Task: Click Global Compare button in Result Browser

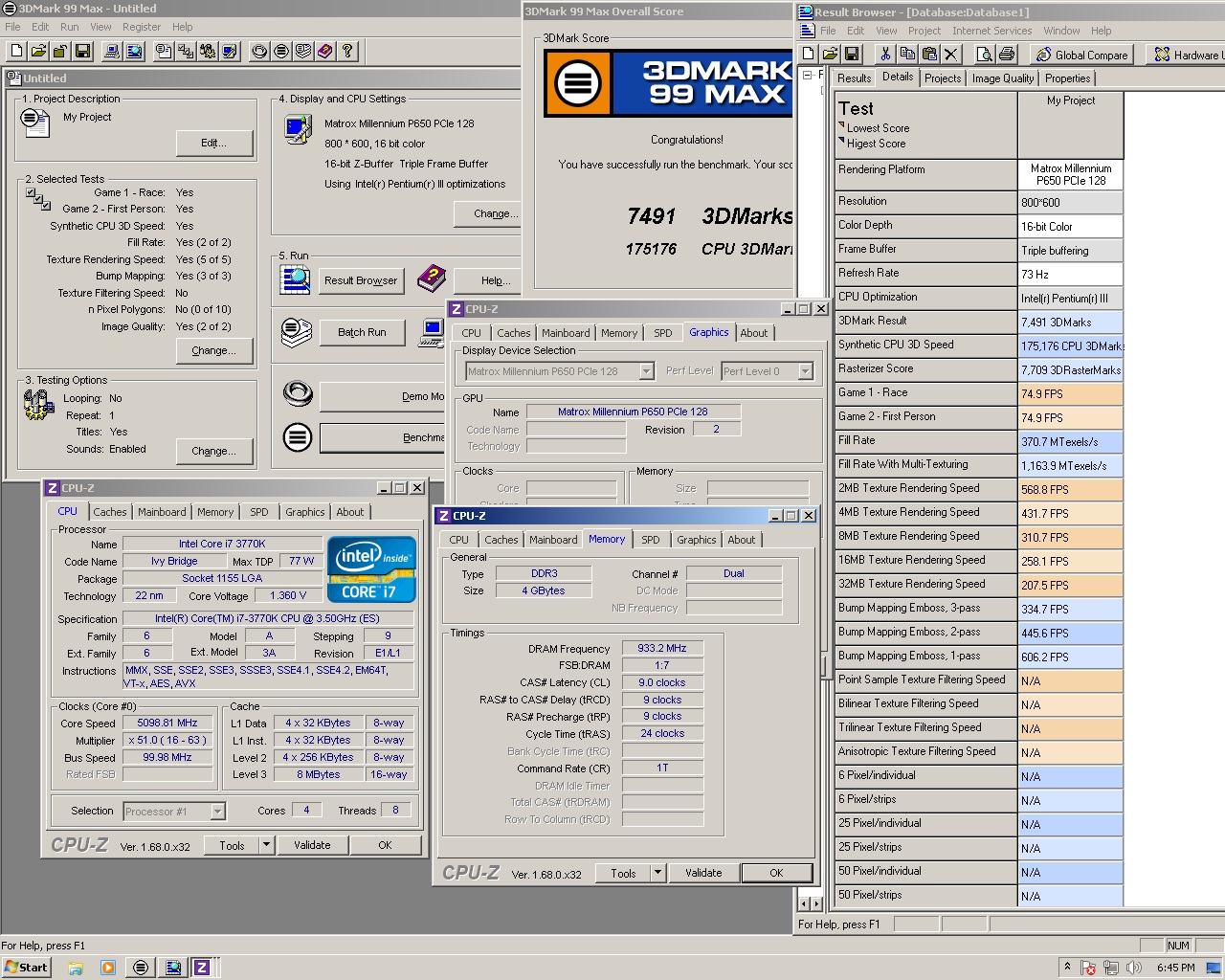Action: coord(1081,55)
